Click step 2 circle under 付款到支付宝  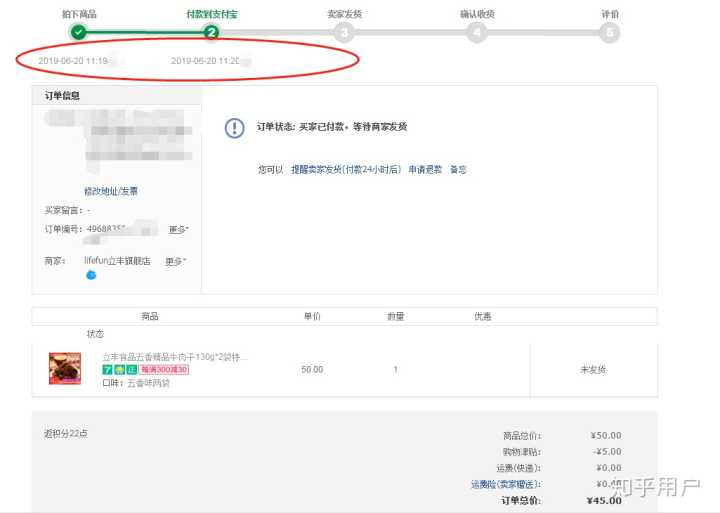(x=211, y=32)
